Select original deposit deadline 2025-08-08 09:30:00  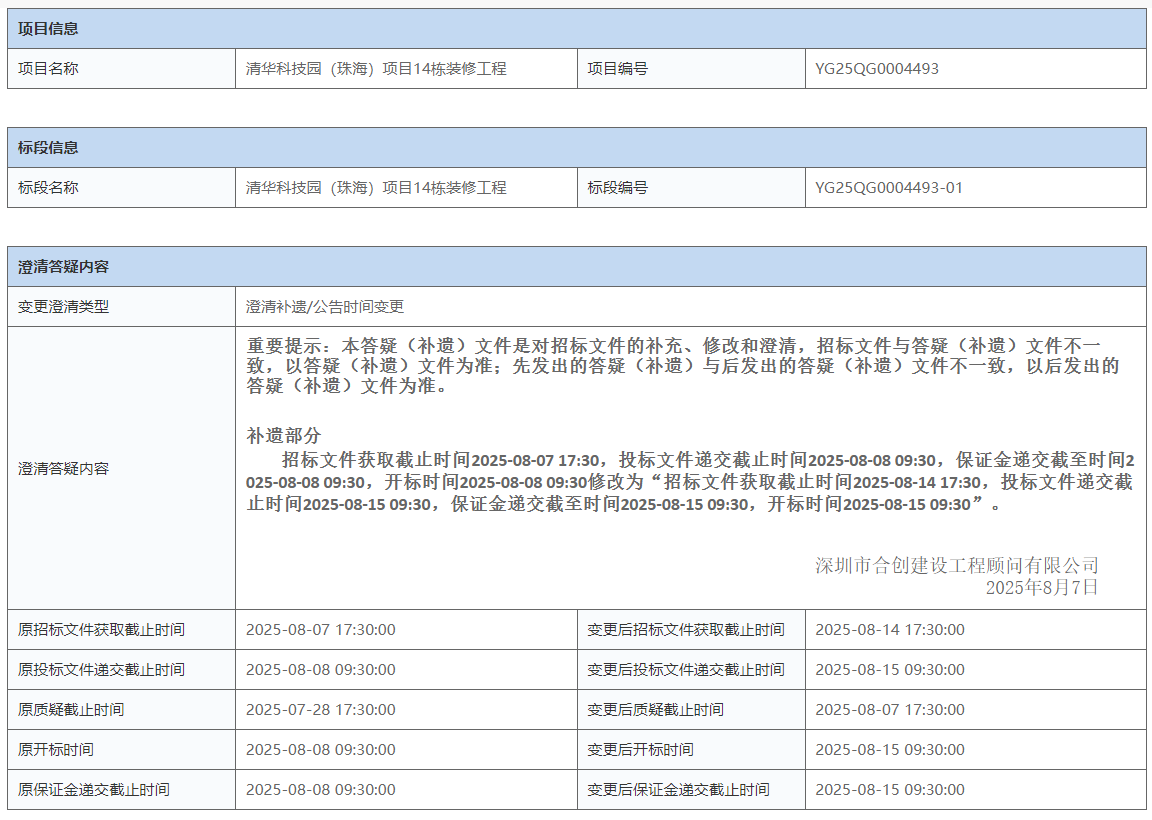(320, 789)
